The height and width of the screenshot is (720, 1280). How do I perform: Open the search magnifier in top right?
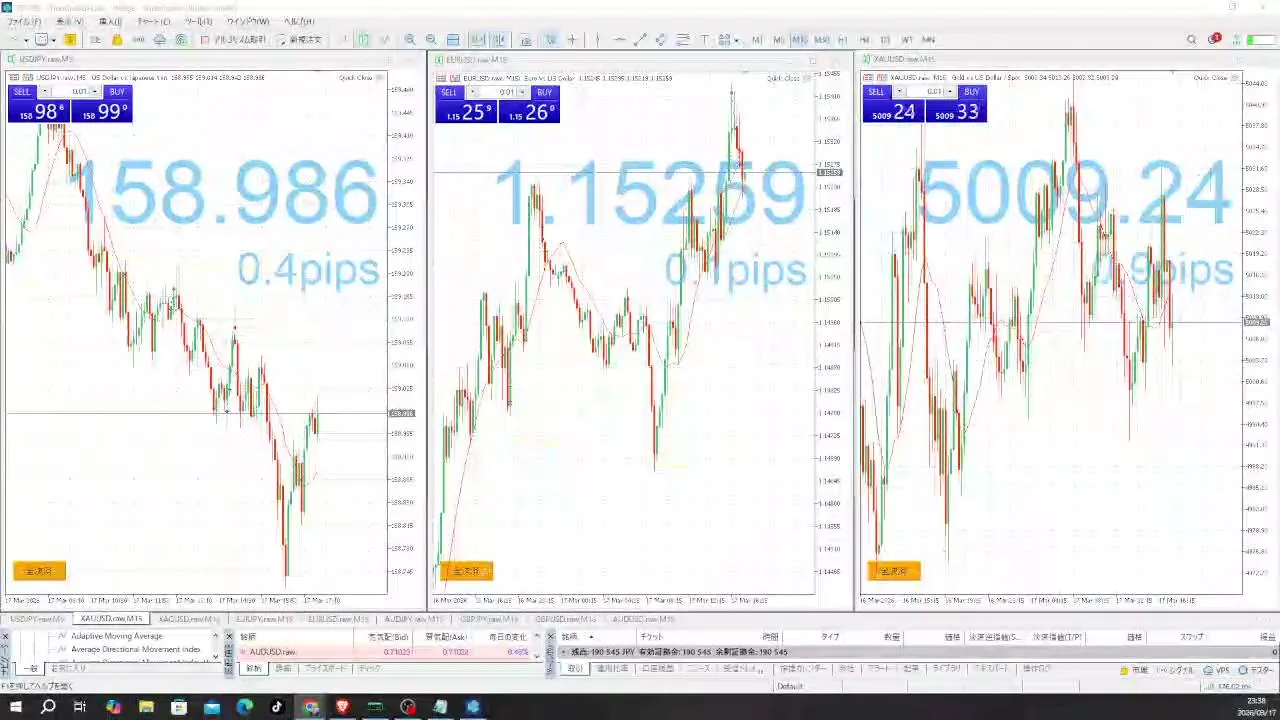click(1191, 40)
